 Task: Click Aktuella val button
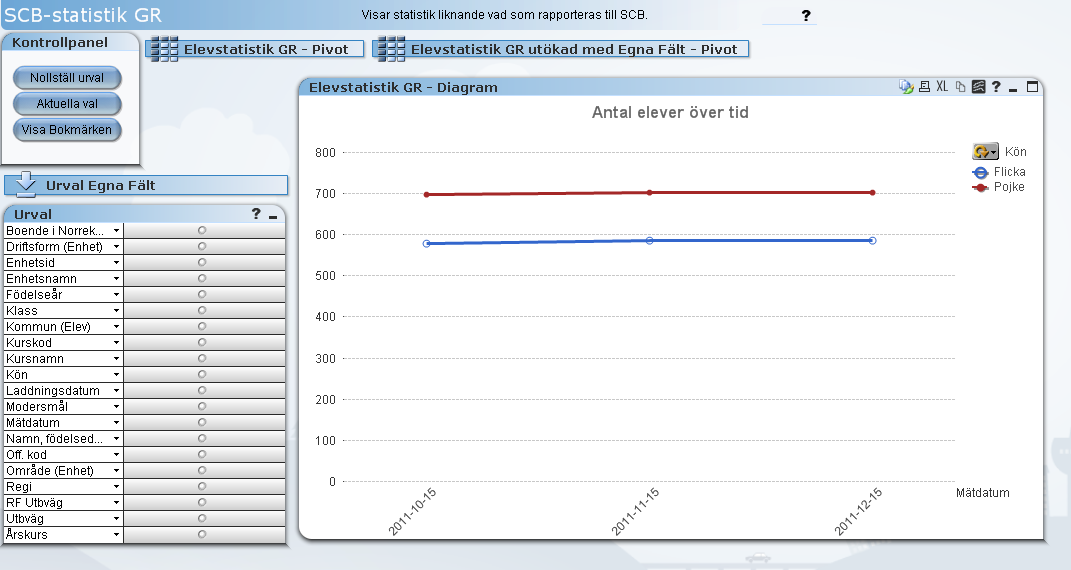tap(67, 104)
